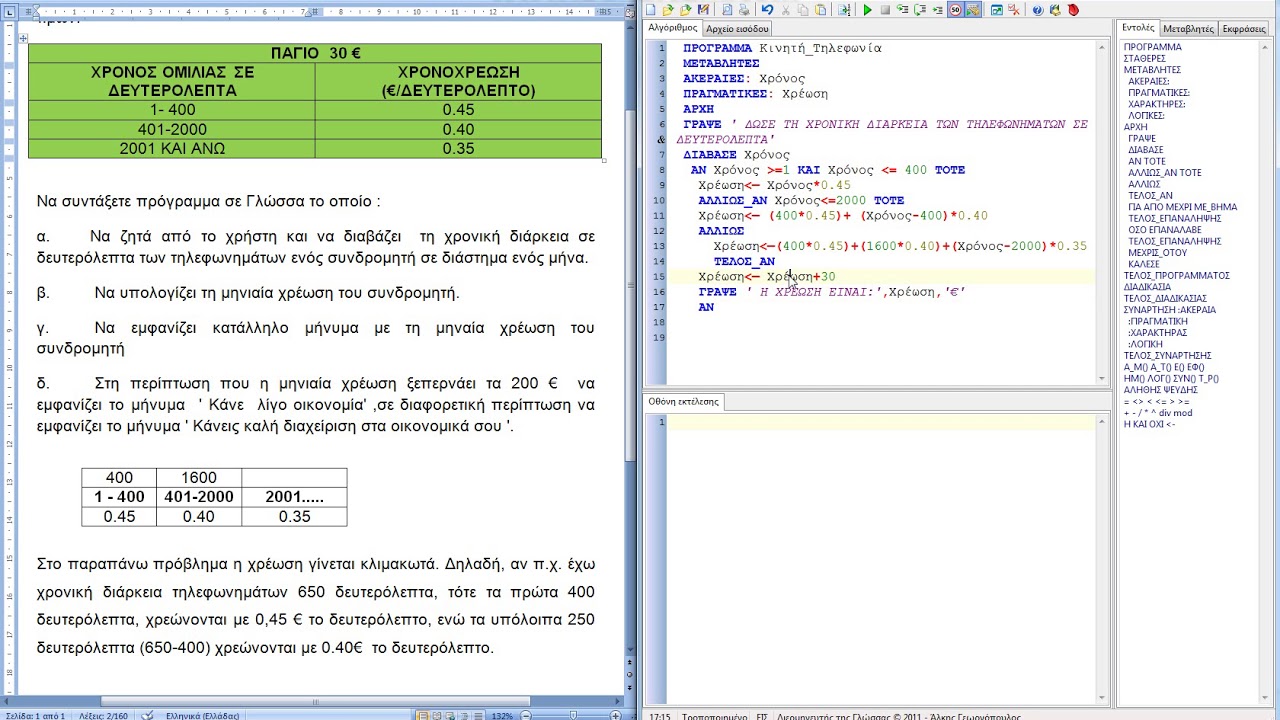This screenshot has height=720, width=1280.
Task: Copy selection using the copy icon
Action: click(x=803, y=10)
